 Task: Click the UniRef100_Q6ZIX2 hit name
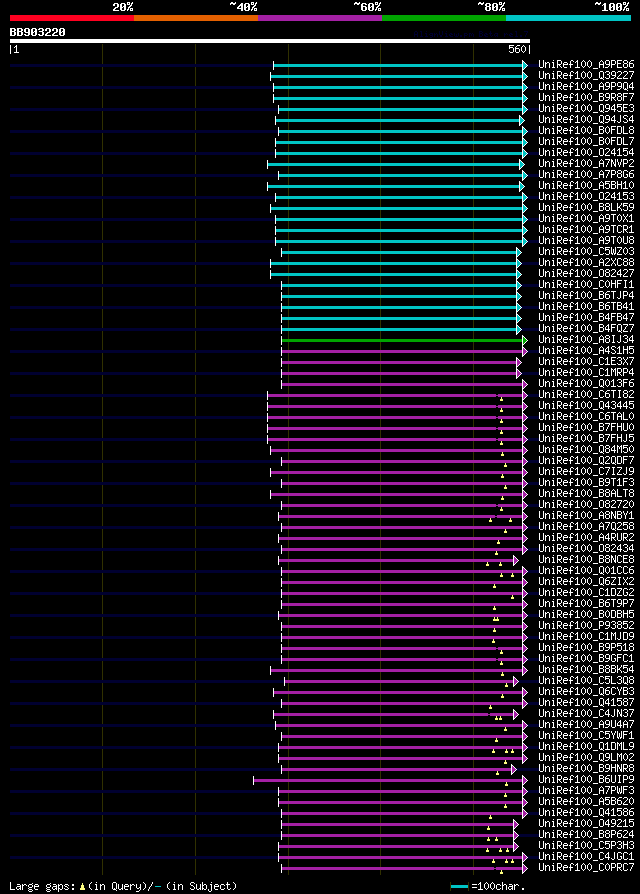[x=586, y=582]
